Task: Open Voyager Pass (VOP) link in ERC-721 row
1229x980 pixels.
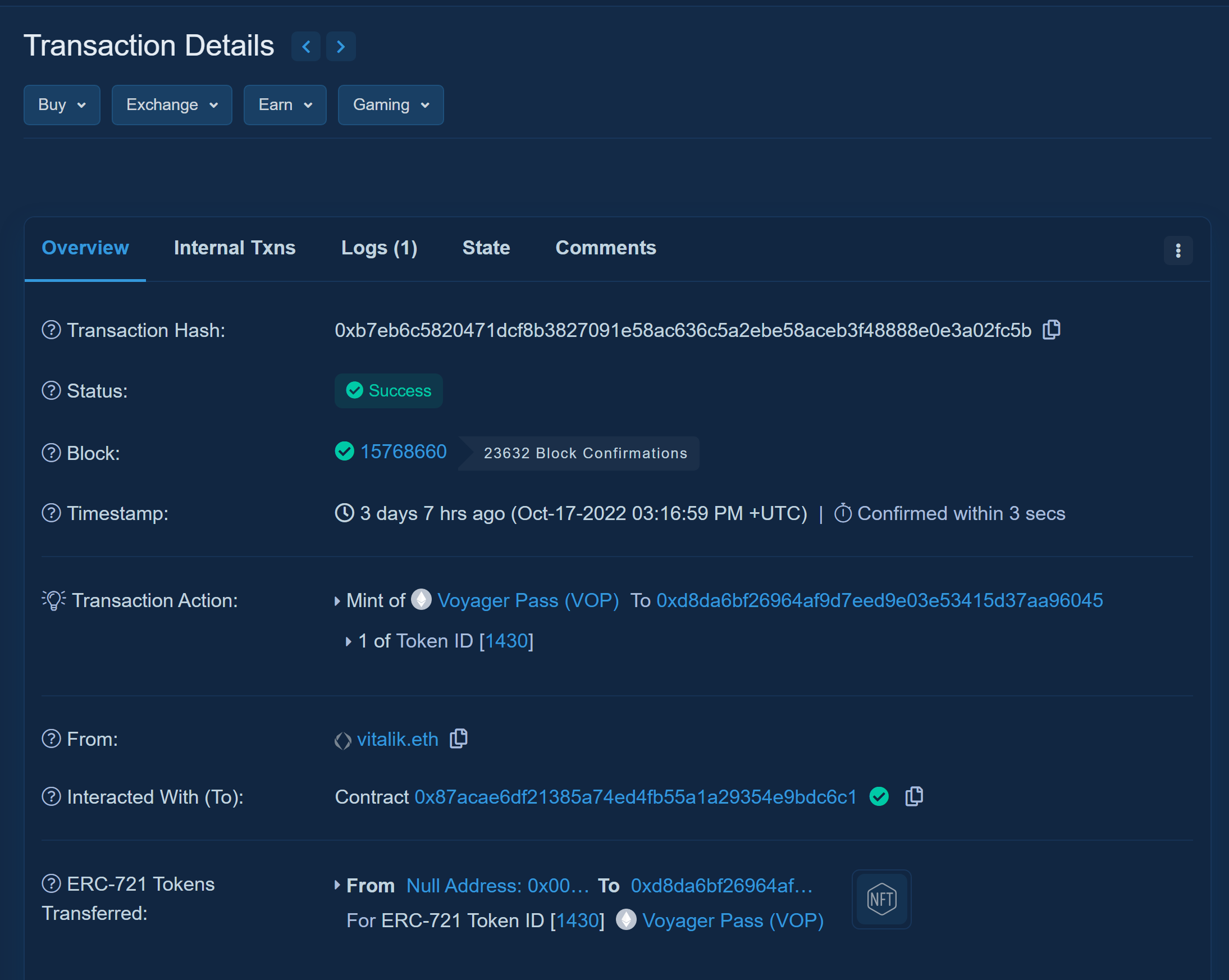Action: click(733, 920)
